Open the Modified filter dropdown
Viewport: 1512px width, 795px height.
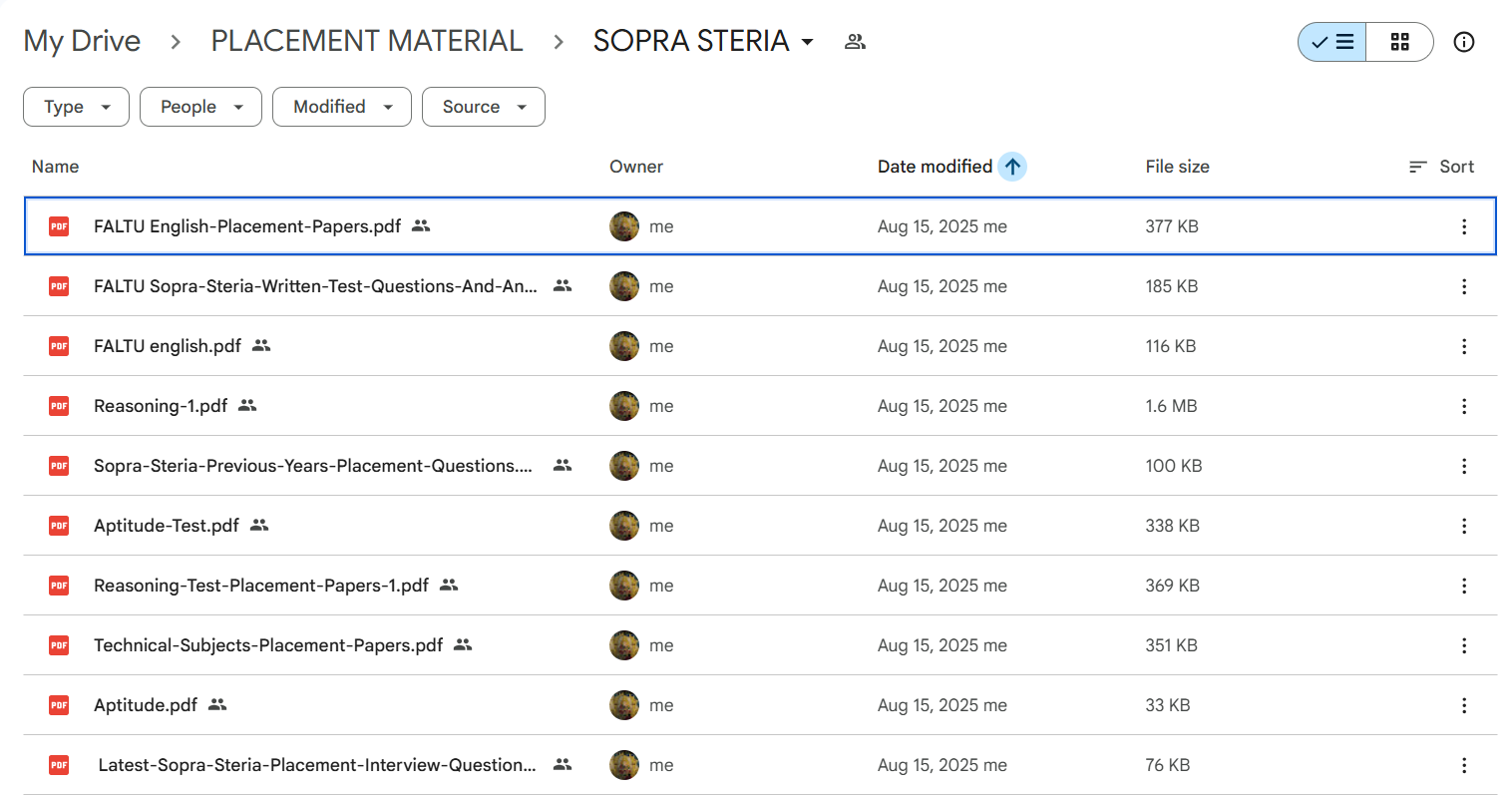tap(342, 107)
